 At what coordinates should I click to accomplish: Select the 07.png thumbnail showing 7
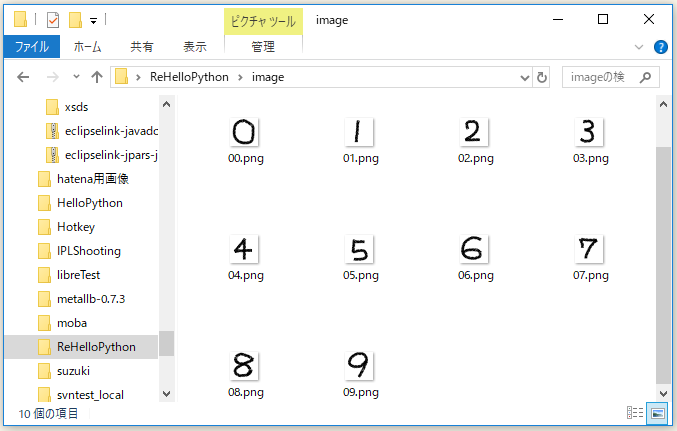tap(589, 249)
